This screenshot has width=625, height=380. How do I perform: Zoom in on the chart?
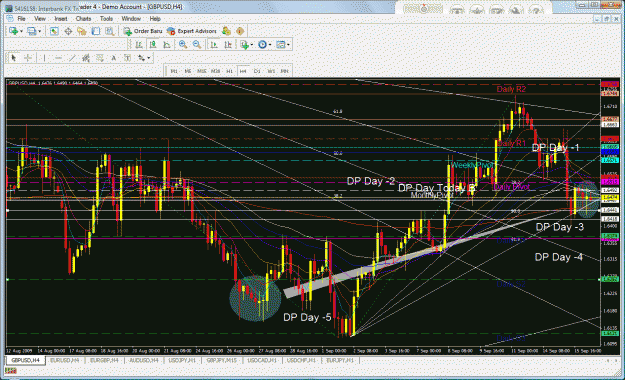pyautogui.click(x=183, y=45)
